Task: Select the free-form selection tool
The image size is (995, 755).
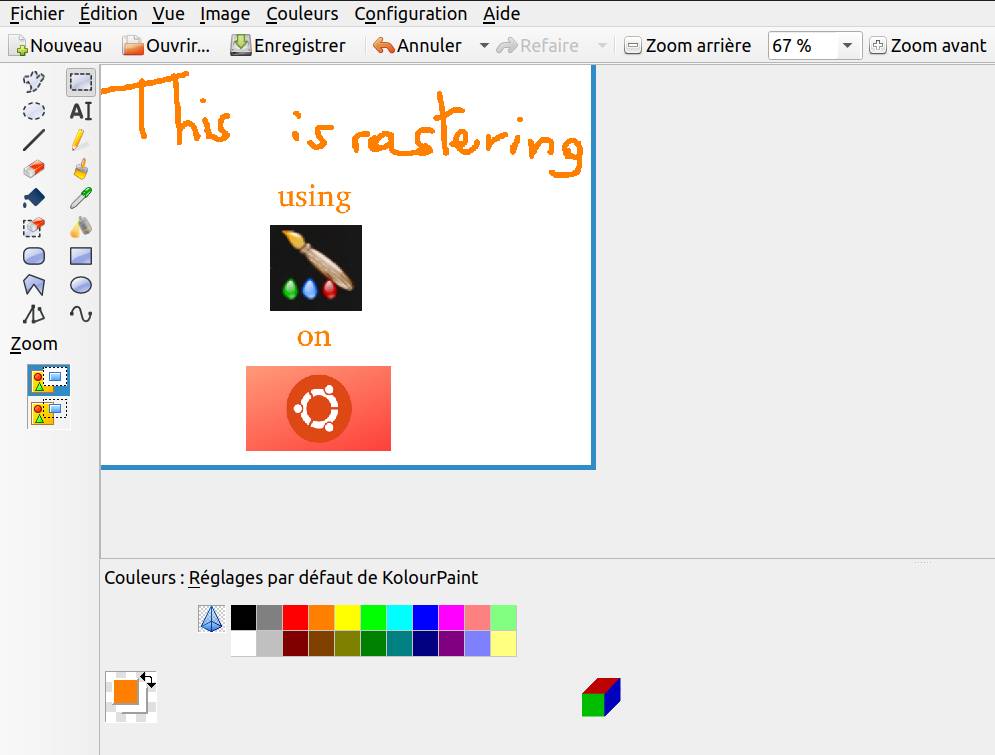Action: point(34,82)
